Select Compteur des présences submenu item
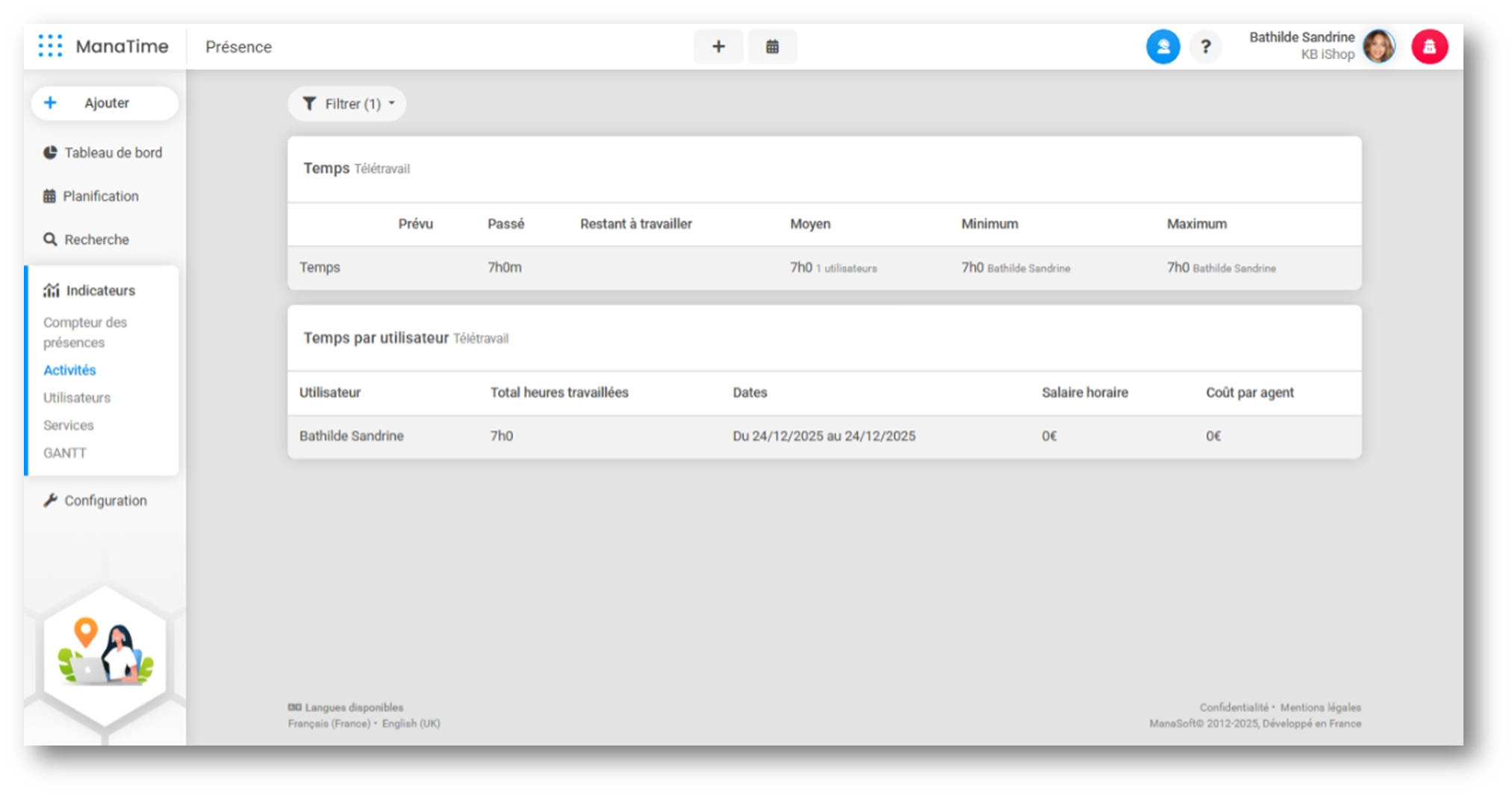Screen dimensions: 1512x794 pyautogui.click(x=84, y=332)
